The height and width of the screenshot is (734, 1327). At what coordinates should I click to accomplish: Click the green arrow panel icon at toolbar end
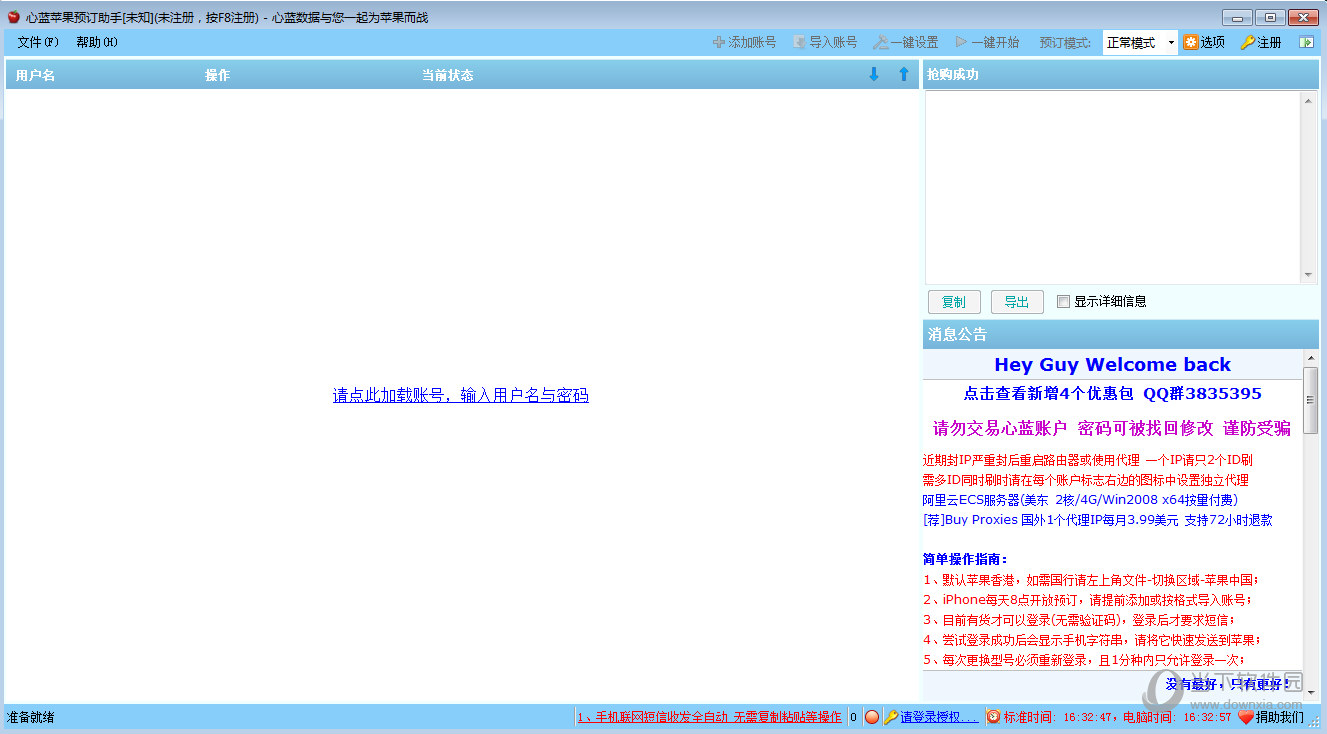click(x=1306, y=42)
